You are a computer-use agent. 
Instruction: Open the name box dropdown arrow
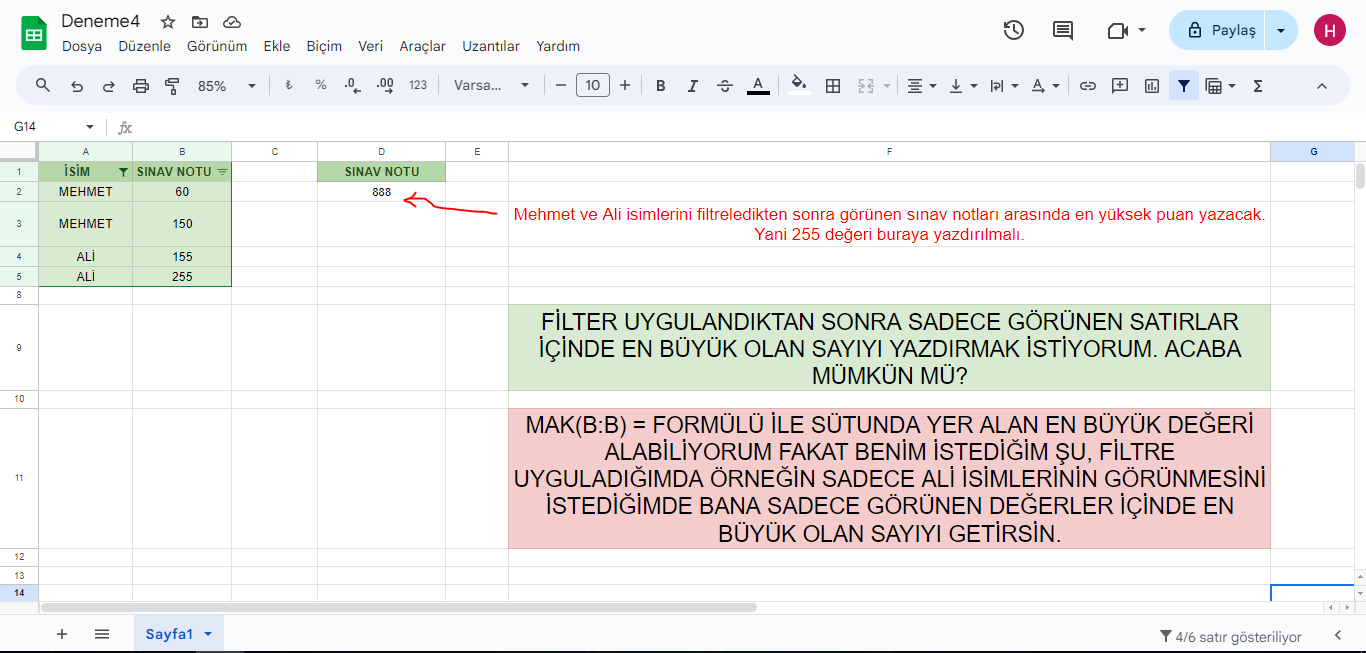point(90,127)
